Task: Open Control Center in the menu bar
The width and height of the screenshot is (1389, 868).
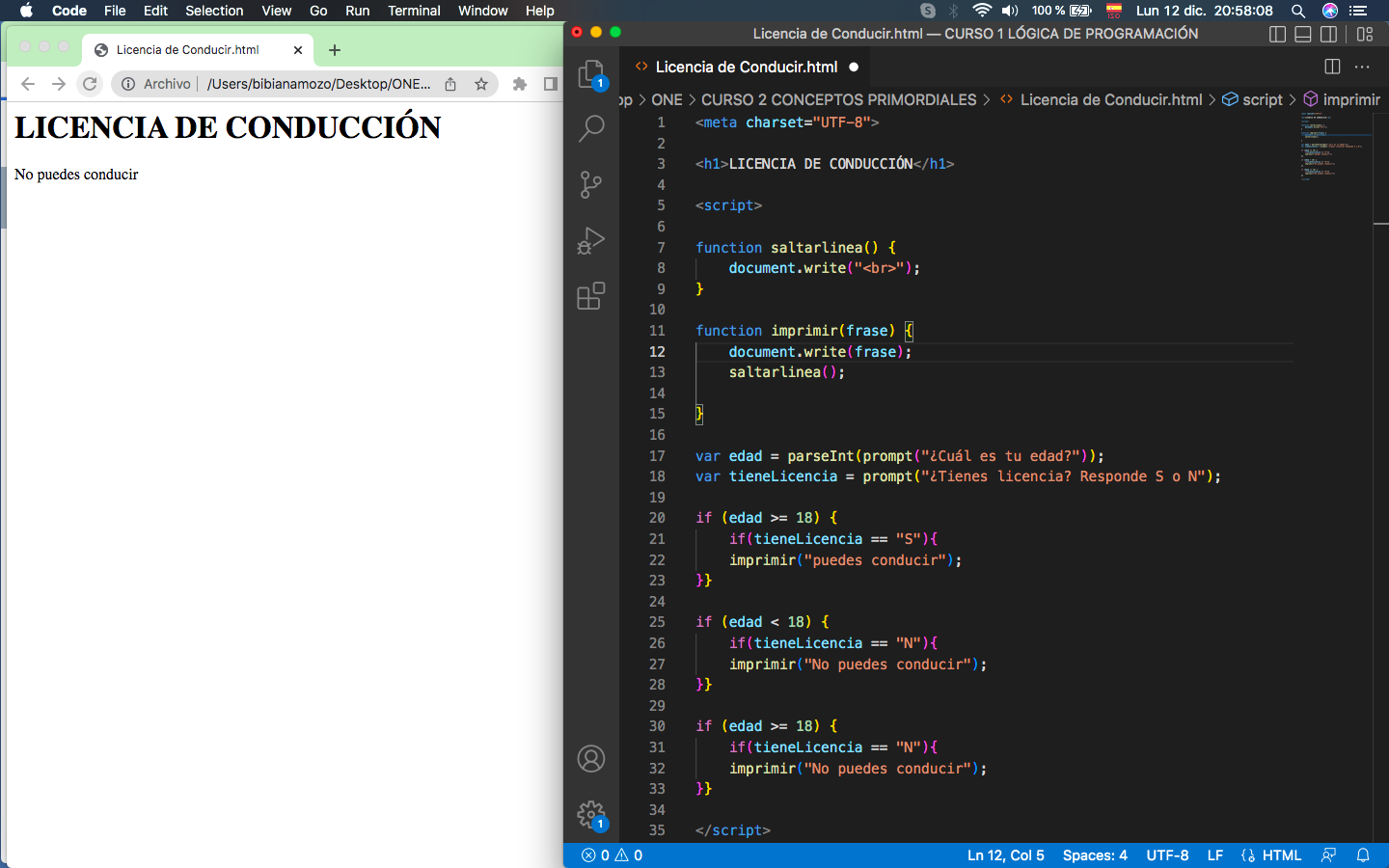Action: tap(1358, 11)
